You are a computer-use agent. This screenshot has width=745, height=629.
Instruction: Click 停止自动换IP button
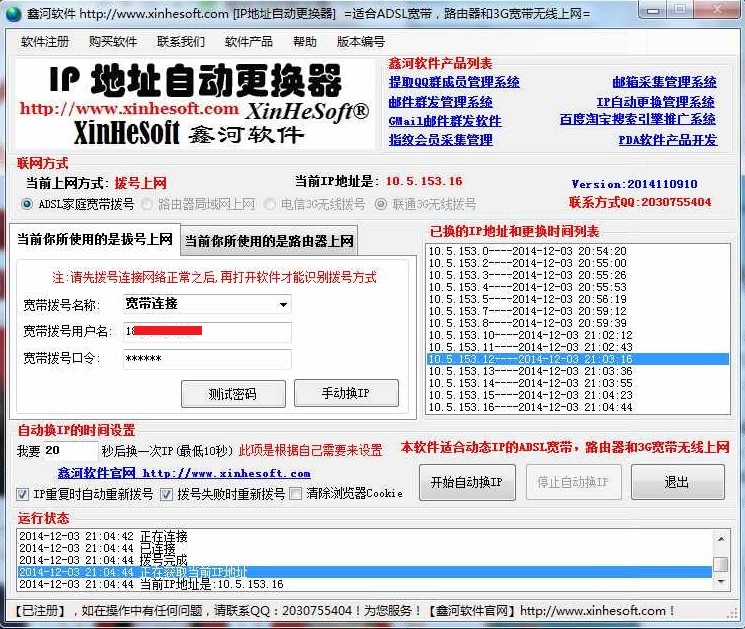point(573,482)
